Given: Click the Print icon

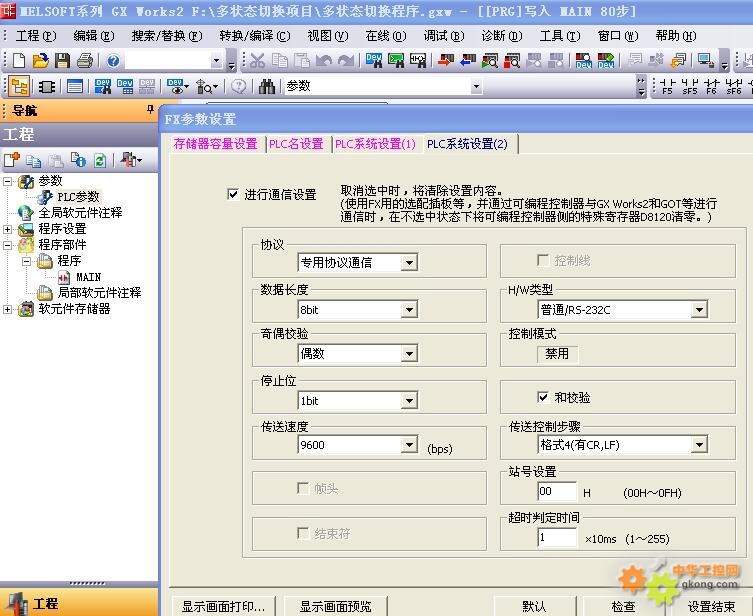Looking at the screenshot, I should (85, 60).
